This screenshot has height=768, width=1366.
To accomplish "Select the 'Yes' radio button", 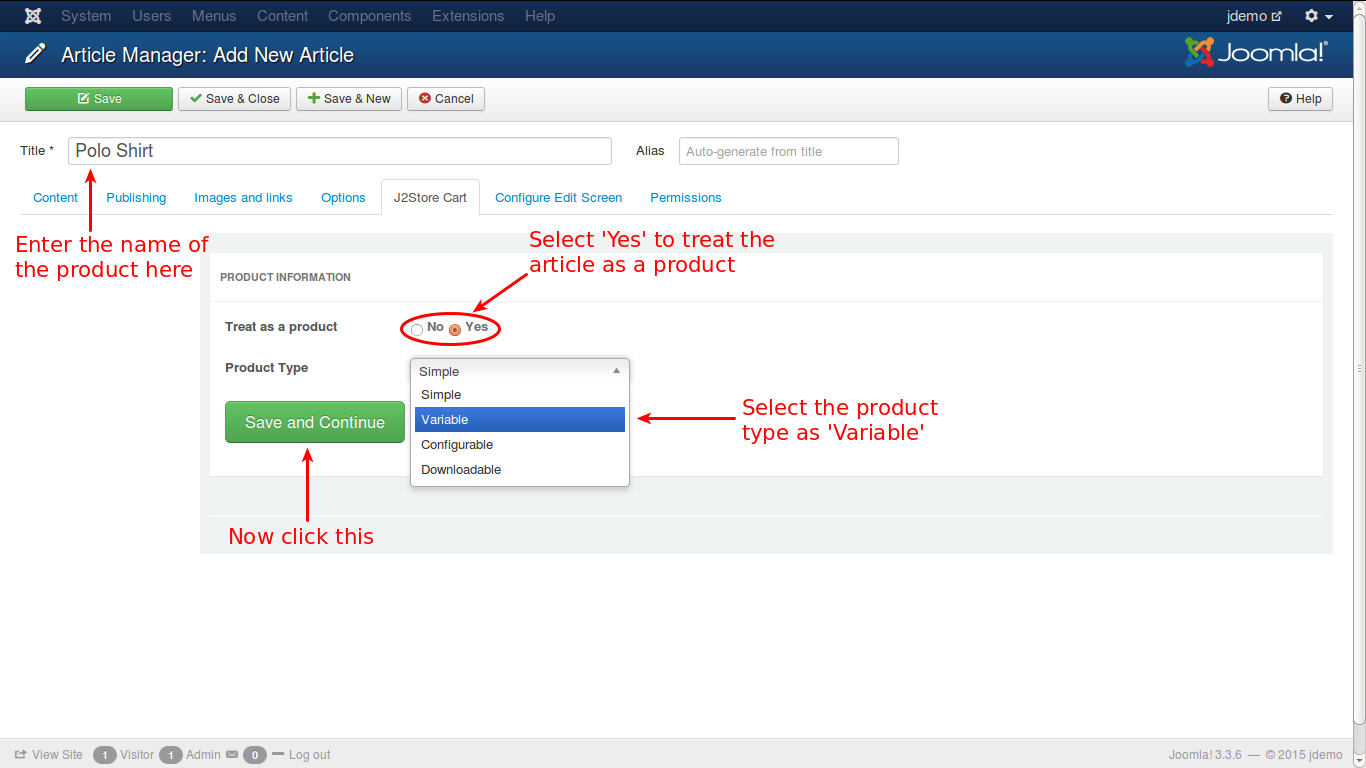I will (455, 329).
